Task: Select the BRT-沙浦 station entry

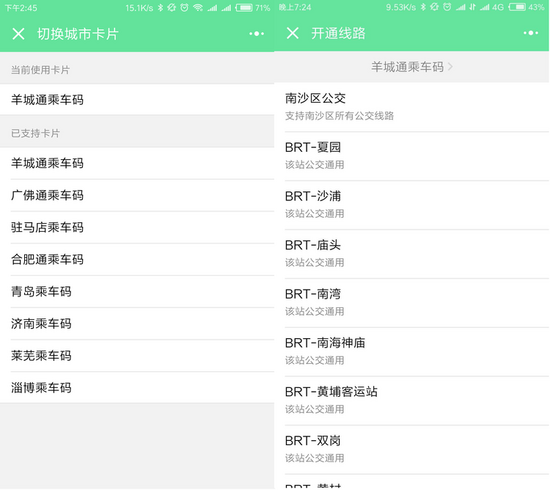Action: coord(412,205)
